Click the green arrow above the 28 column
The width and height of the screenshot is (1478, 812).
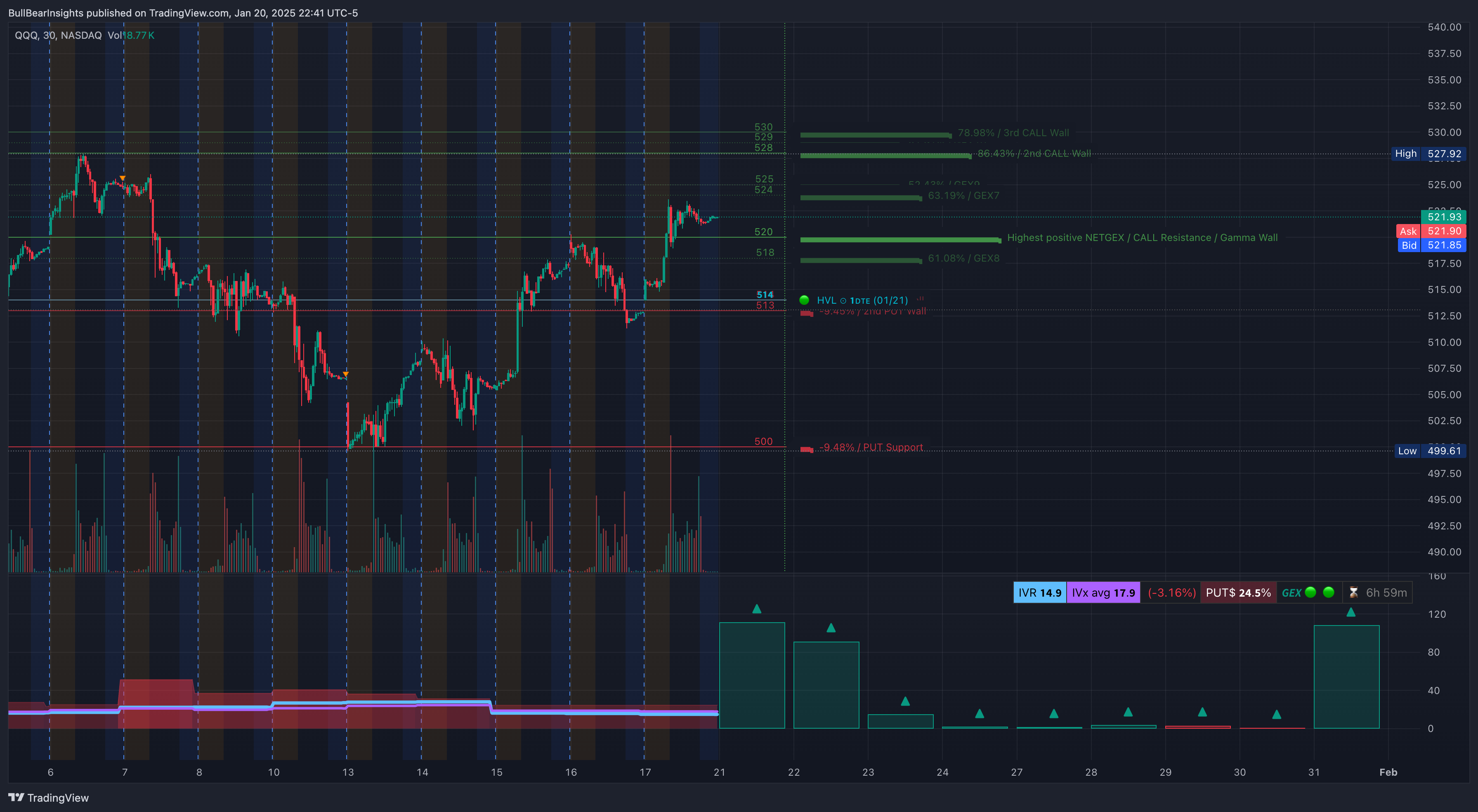(1128, 712)
